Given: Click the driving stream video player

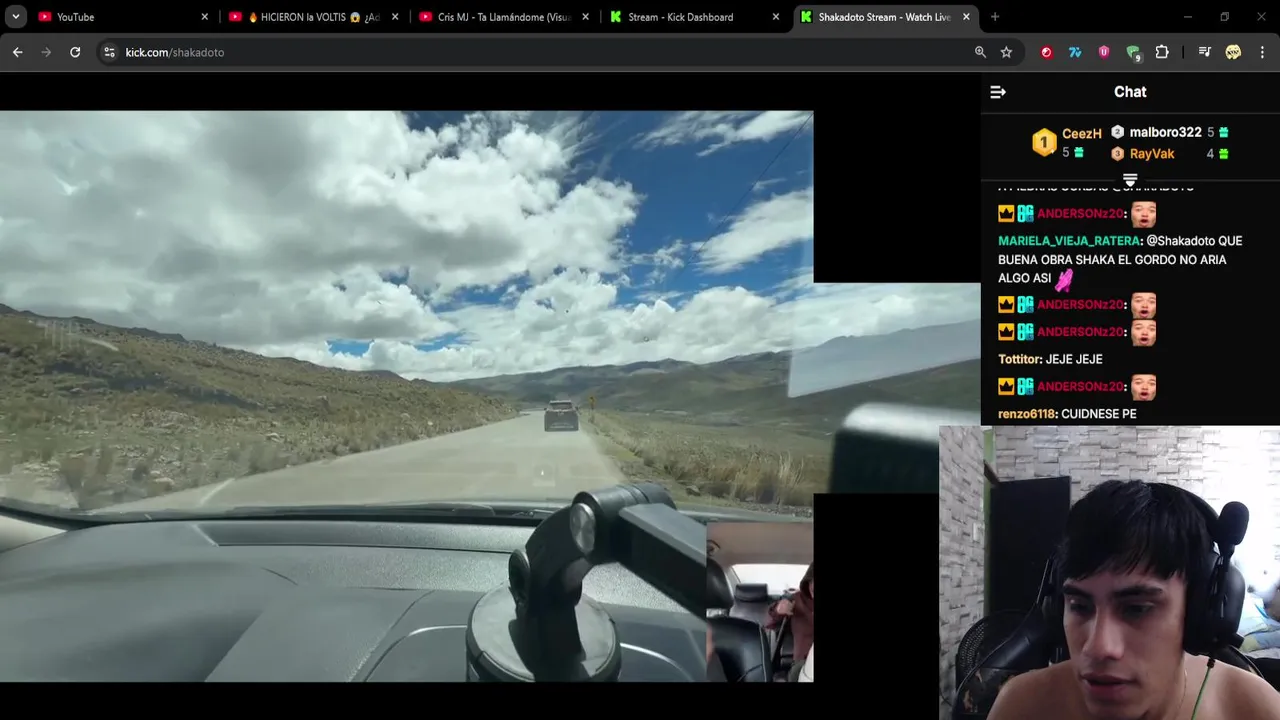Looking at the screenshot, I should point(406,396).
